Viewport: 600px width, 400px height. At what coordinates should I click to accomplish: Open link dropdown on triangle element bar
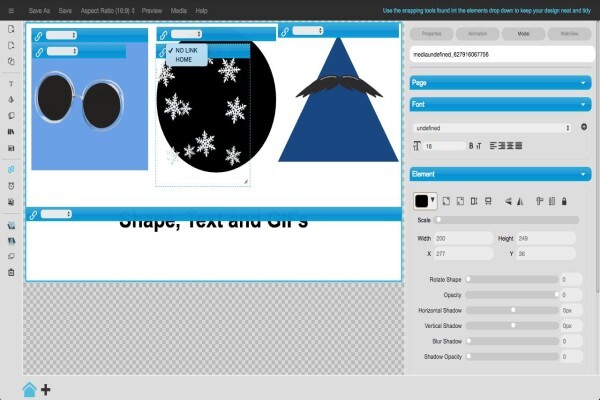(308, 31)
